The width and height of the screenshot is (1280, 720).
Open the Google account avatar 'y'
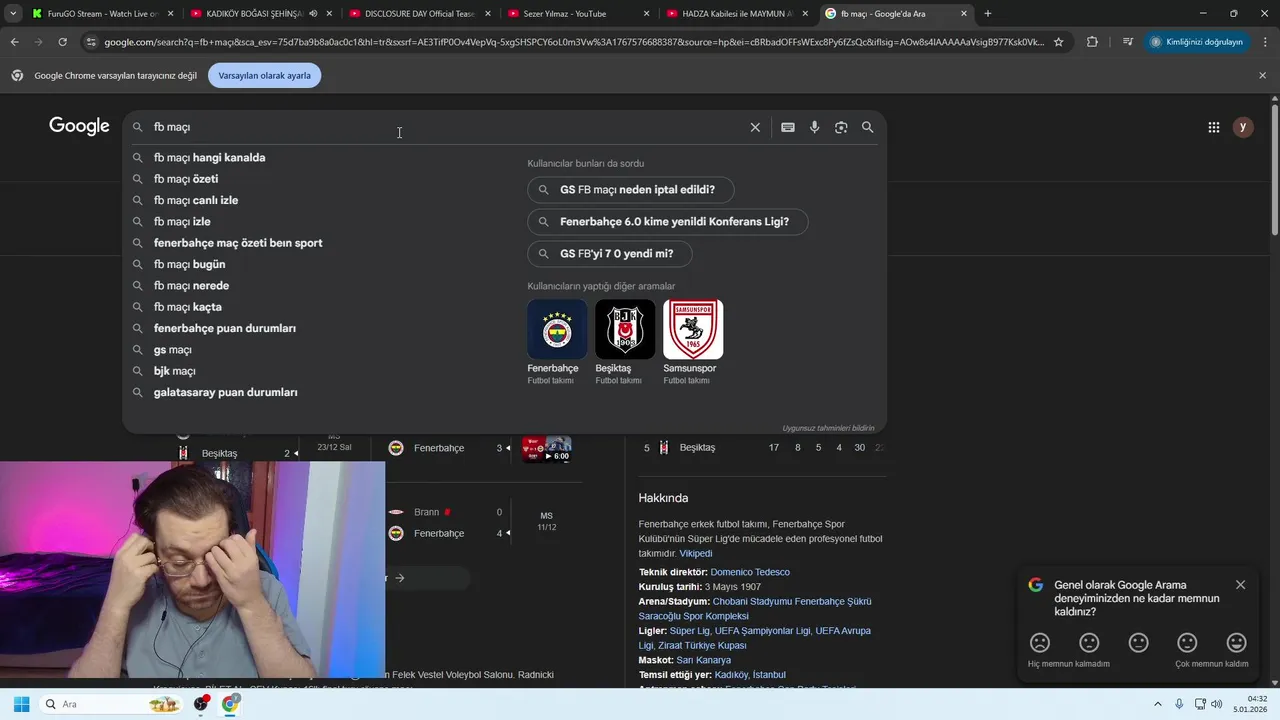[x=1243, y=127]
